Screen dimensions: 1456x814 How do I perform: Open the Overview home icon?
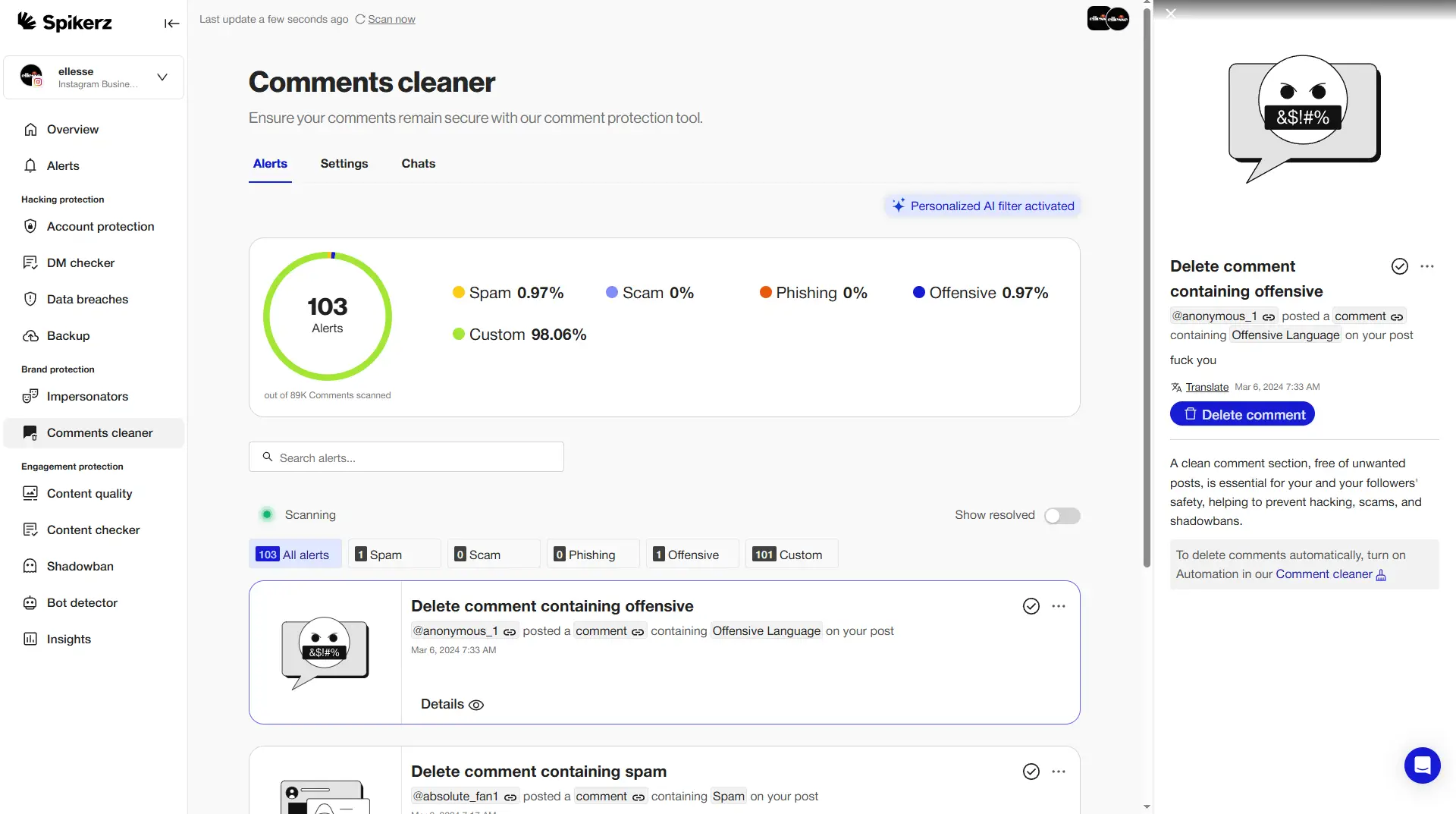click(30, 130)
